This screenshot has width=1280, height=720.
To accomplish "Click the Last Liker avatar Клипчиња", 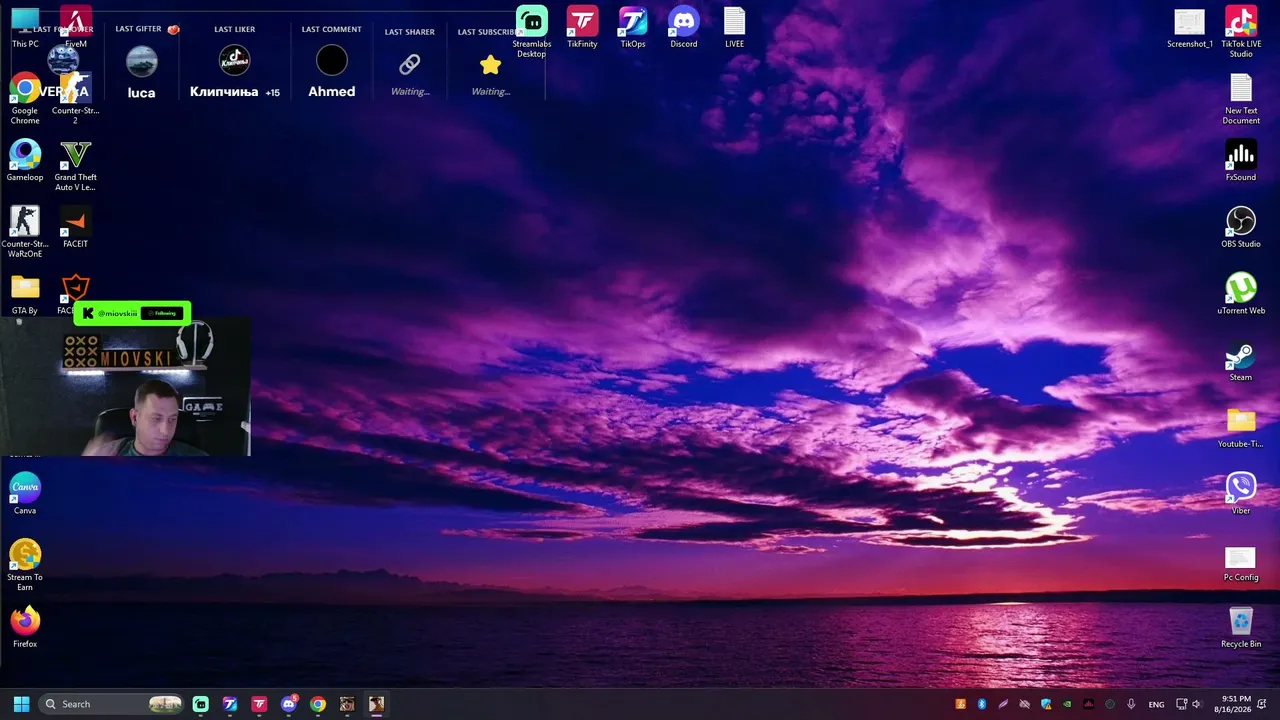I will point(234,61).
